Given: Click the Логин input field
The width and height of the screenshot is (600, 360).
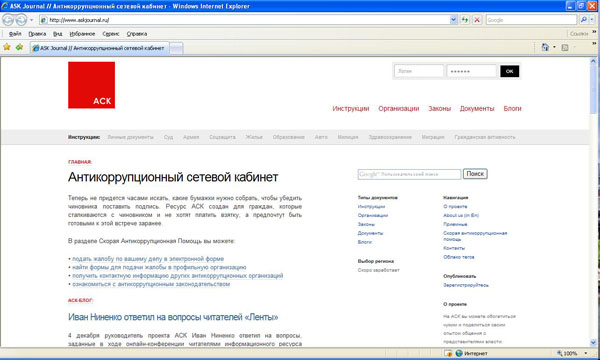Looking at the screenshot, I should (x=419, y=71).
